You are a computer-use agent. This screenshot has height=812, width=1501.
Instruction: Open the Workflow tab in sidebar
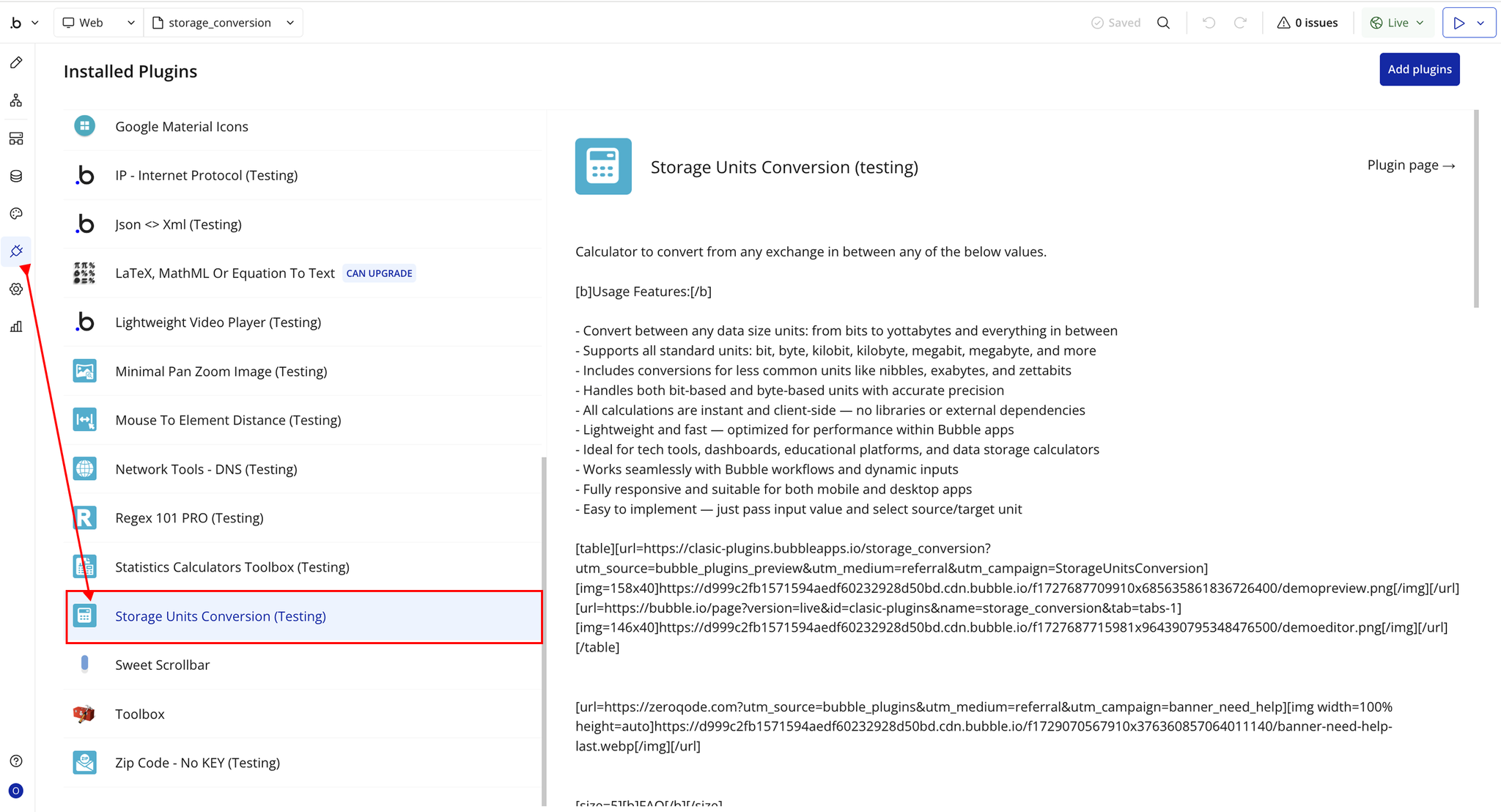pyautogui.click(x=16, y=100)
